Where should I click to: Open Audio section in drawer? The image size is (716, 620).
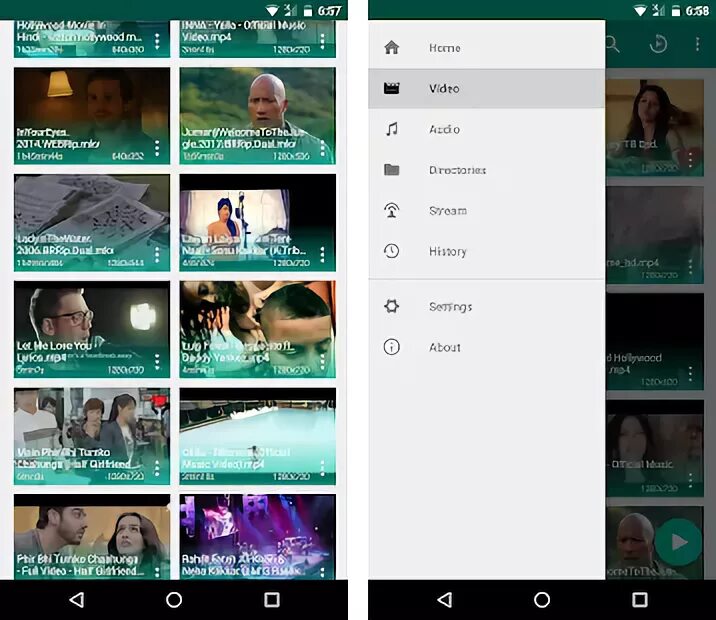tap(486, 129)
